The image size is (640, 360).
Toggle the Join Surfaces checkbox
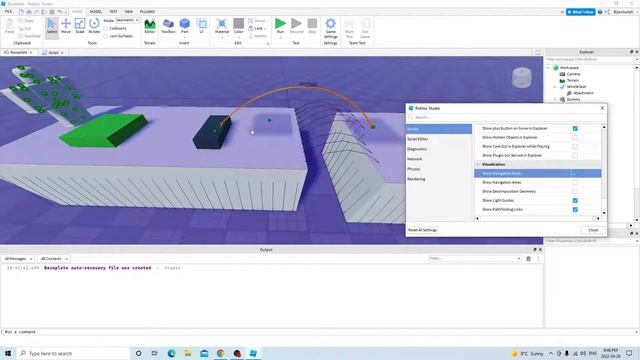106,36
